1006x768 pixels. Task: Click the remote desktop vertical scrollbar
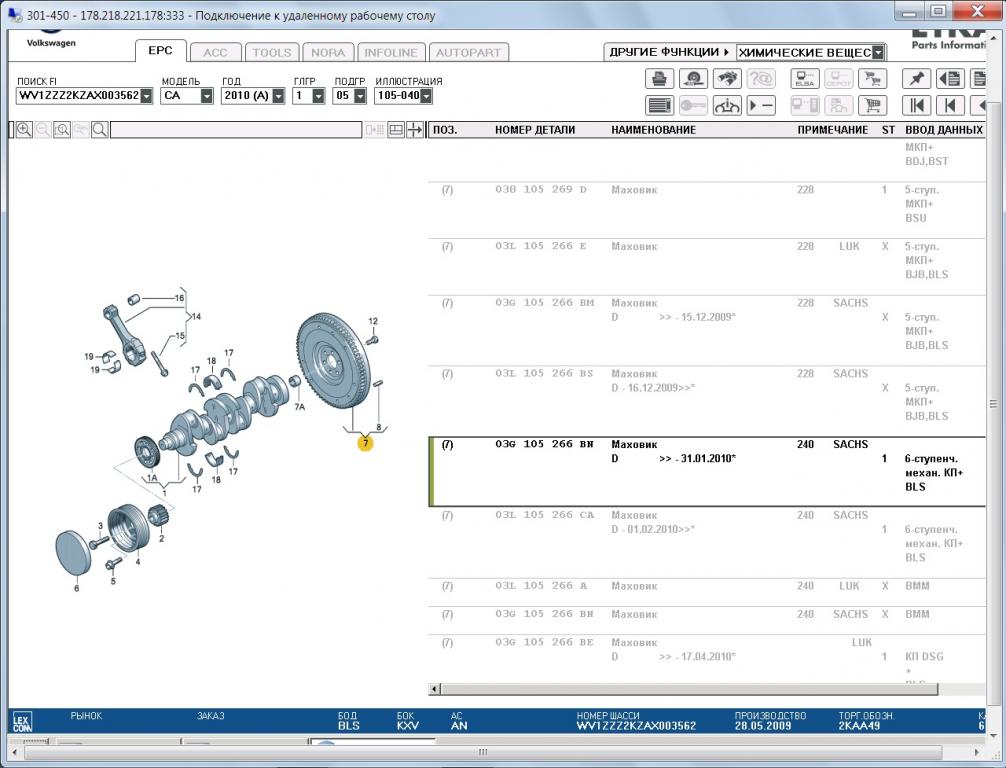(x=993, y=404)
